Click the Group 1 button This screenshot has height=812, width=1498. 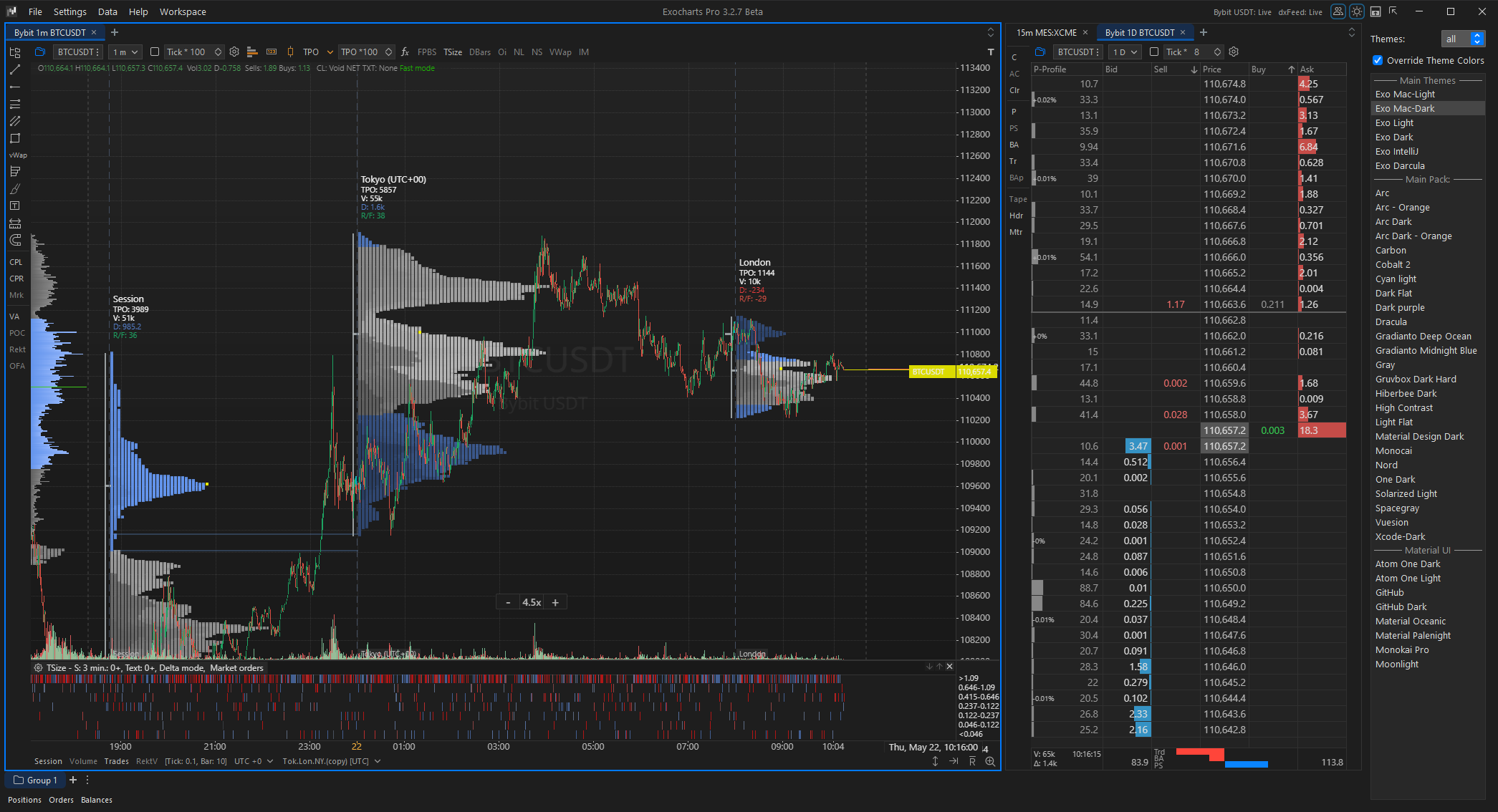coord(35,780)
